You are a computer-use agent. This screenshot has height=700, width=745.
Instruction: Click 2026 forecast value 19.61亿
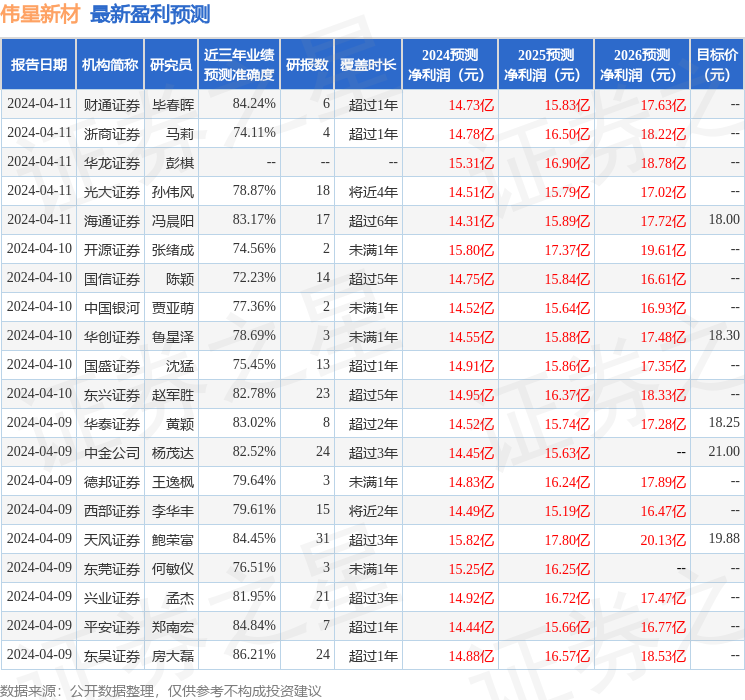[x=663, y=249]
